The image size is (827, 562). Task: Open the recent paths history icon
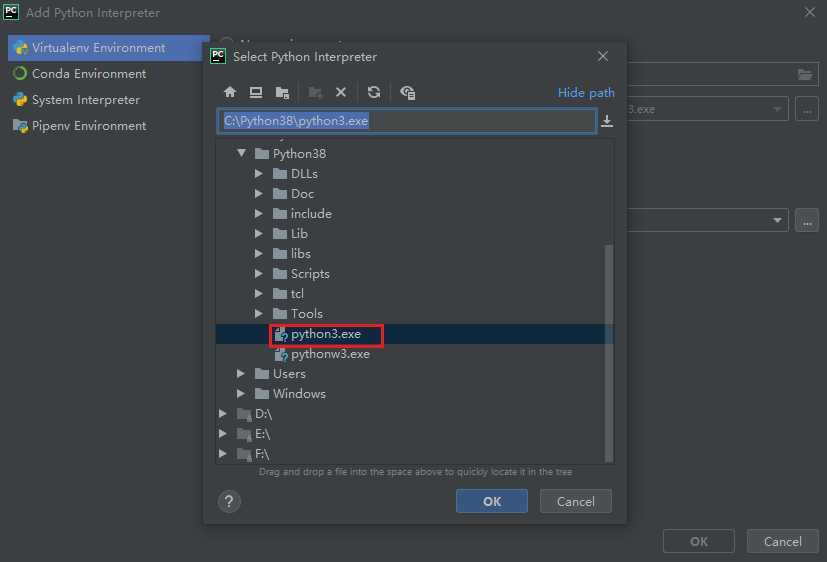coord(607,121)
